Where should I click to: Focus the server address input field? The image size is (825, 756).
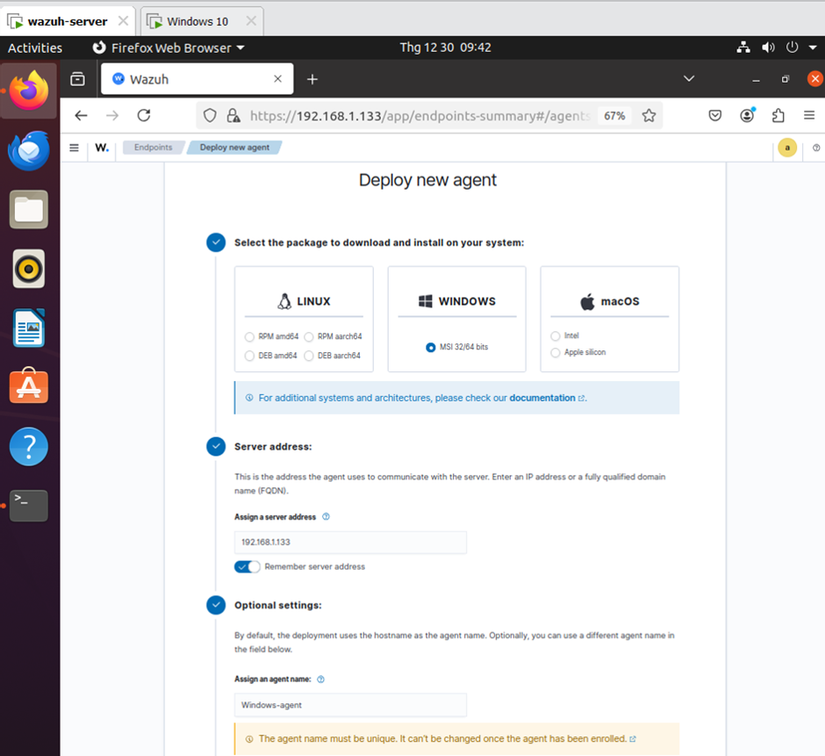click(x=350, y=542)
